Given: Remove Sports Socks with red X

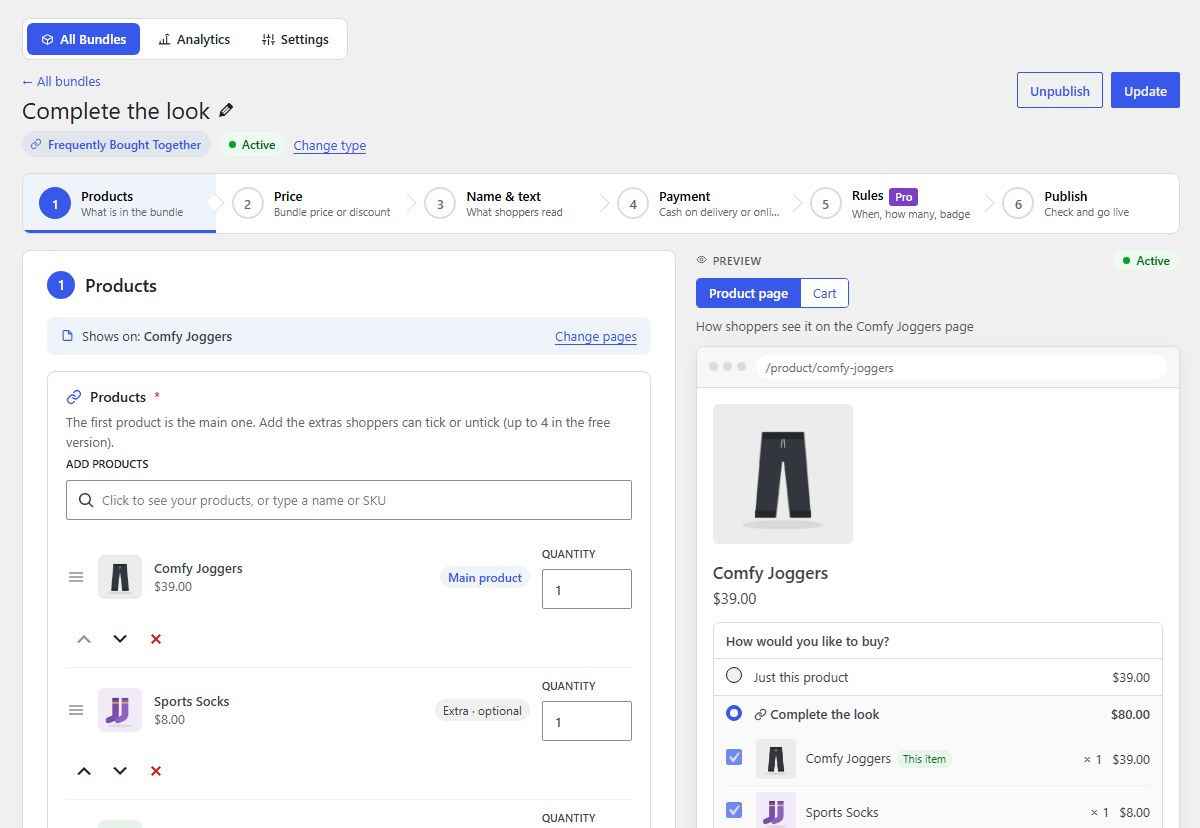Looking at the screenshot, I should tap(156, 771).
